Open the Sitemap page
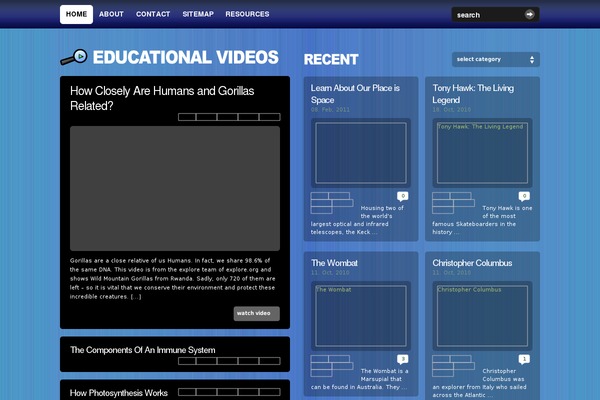600x400 pixels. 198,14
